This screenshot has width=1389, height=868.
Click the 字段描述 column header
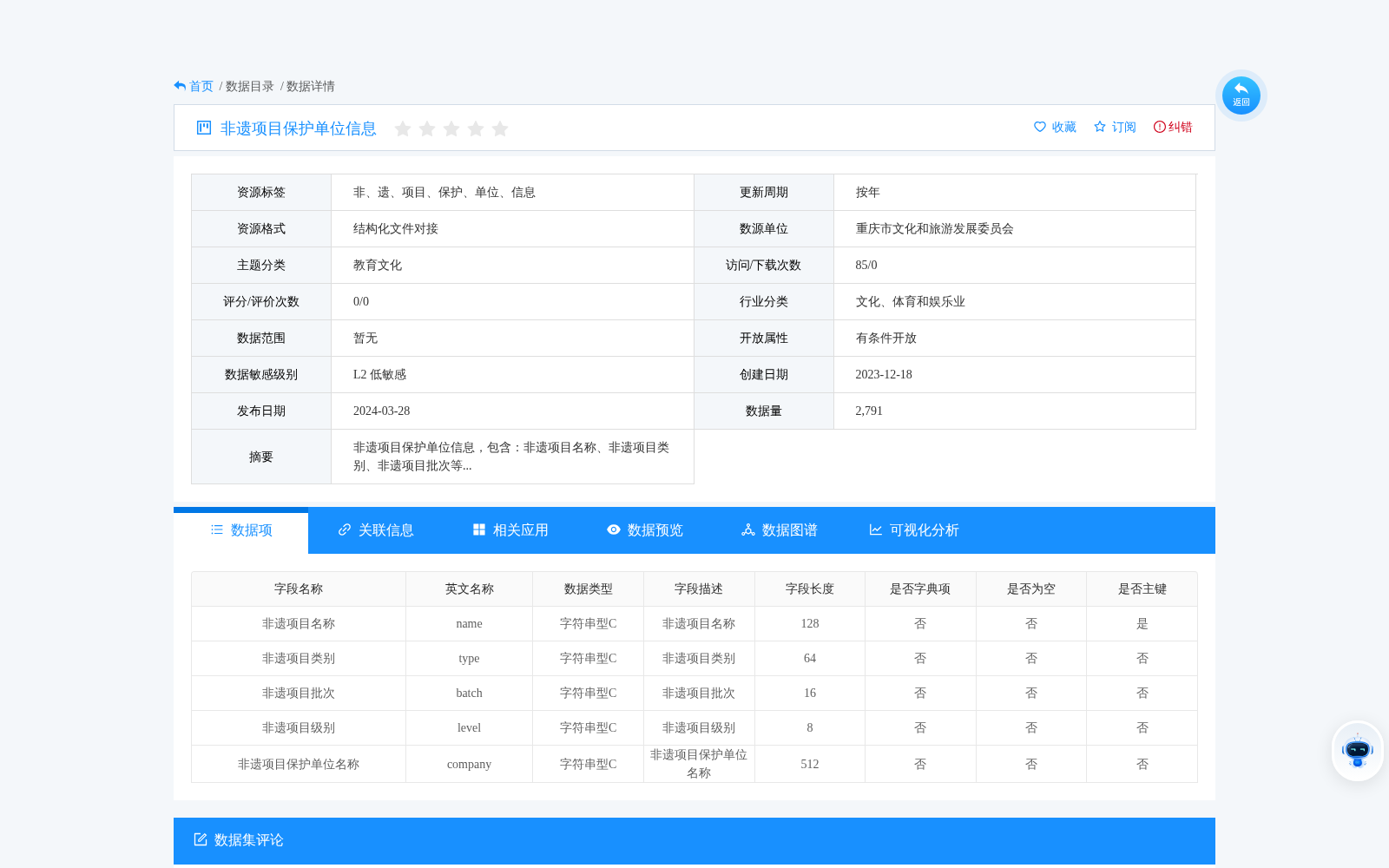point(699,589)
